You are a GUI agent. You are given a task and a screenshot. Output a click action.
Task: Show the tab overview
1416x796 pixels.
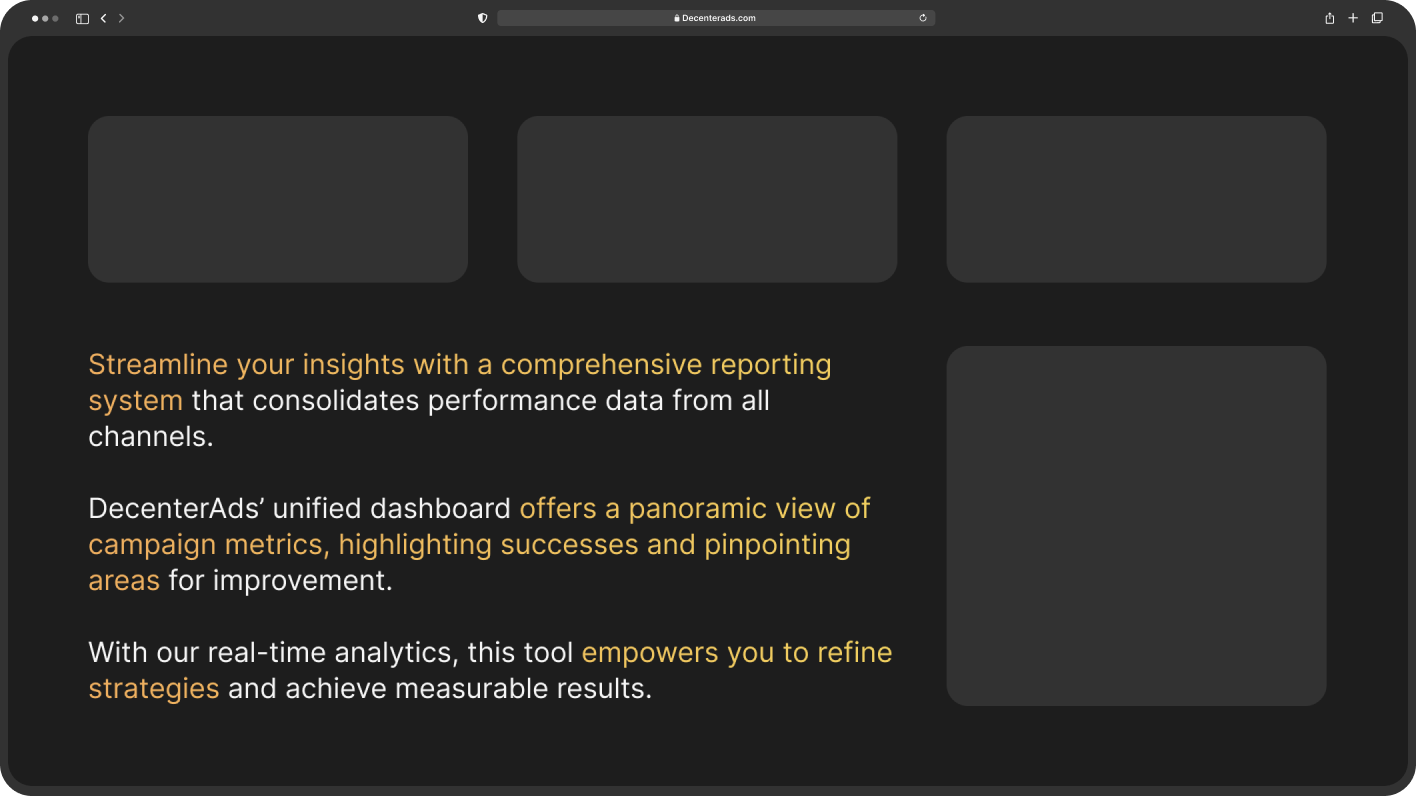coord(1377,18)
